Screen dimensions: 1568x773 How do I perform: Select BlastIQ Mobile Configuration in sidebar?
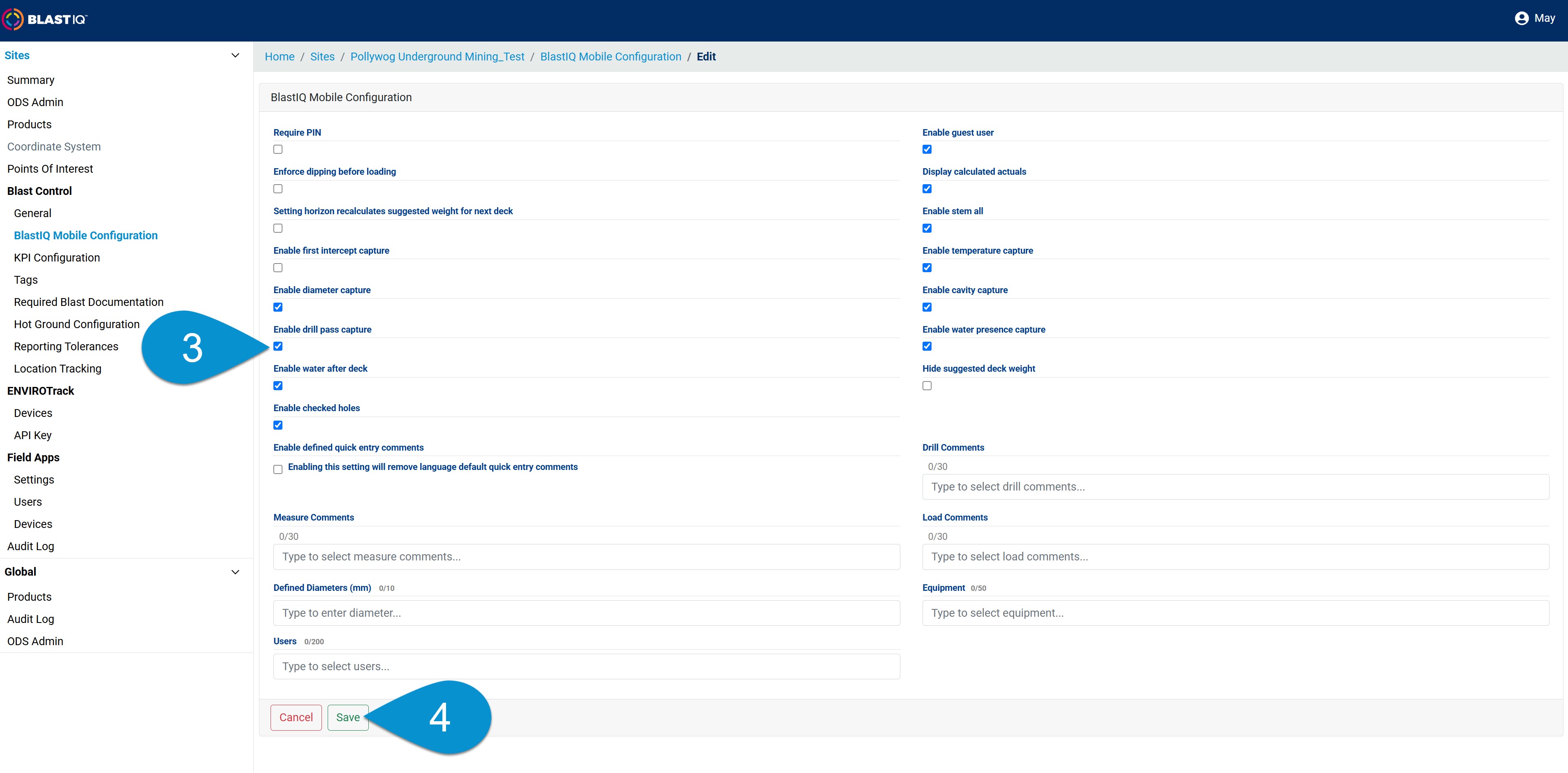click(86, 236)
